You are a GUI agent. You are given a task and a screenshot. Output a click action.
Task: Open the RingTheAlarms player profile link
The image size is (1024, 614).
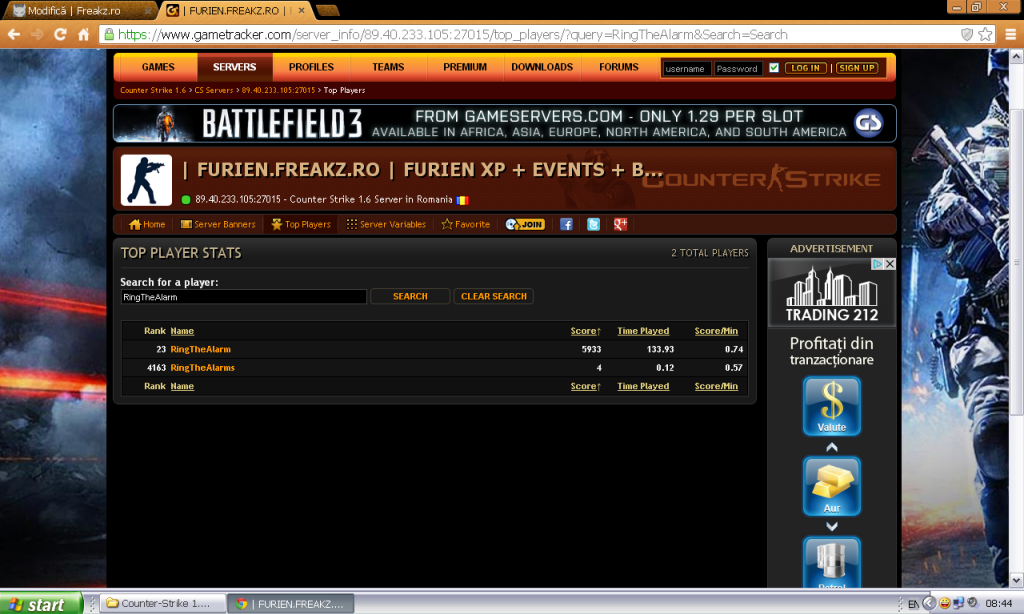[x=202, y=368]
